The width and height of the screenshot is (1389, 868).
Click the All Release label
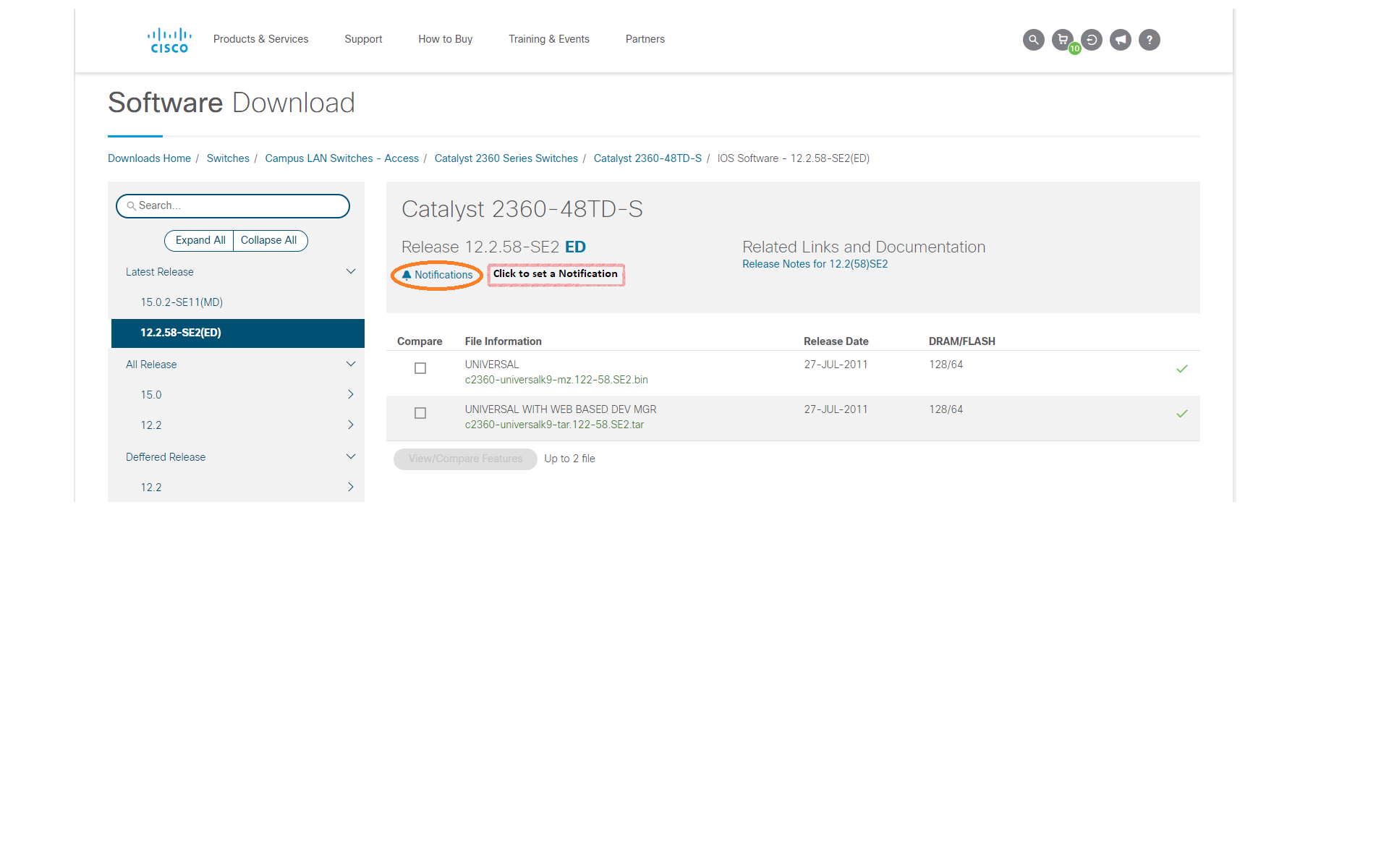click(151, 365)
